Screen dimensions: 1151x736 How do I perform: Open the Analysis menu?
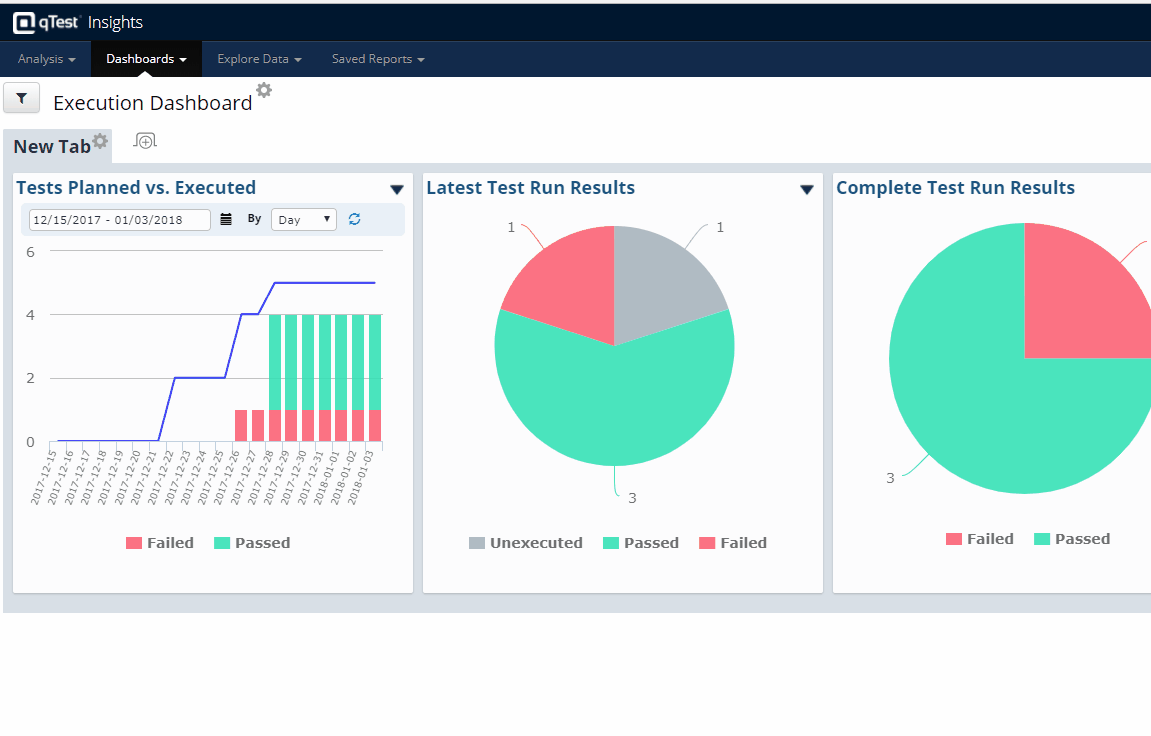tap(46, 59)
